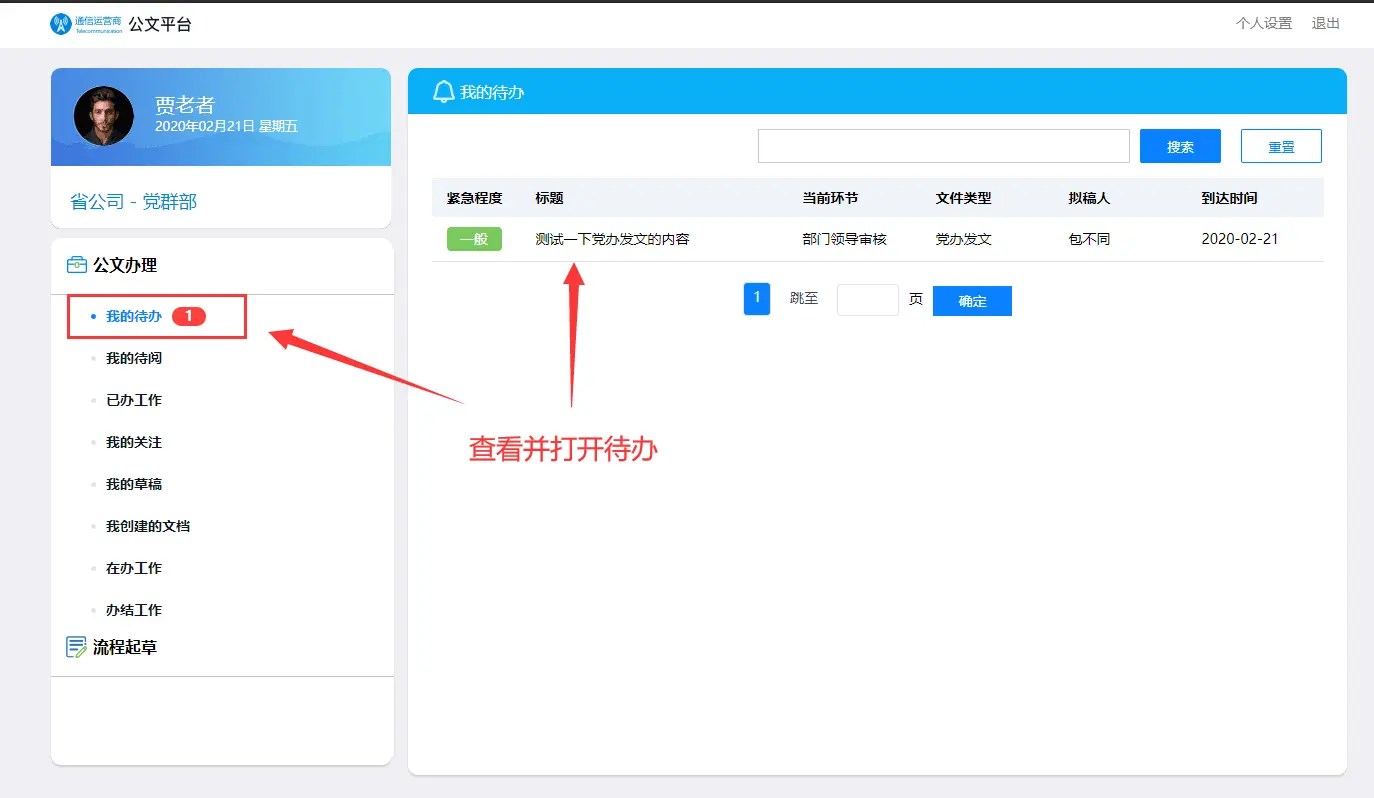Click the 当前环节 column header
The image size is (1374, 798).
pyautogui.click(x=830, y=198)
